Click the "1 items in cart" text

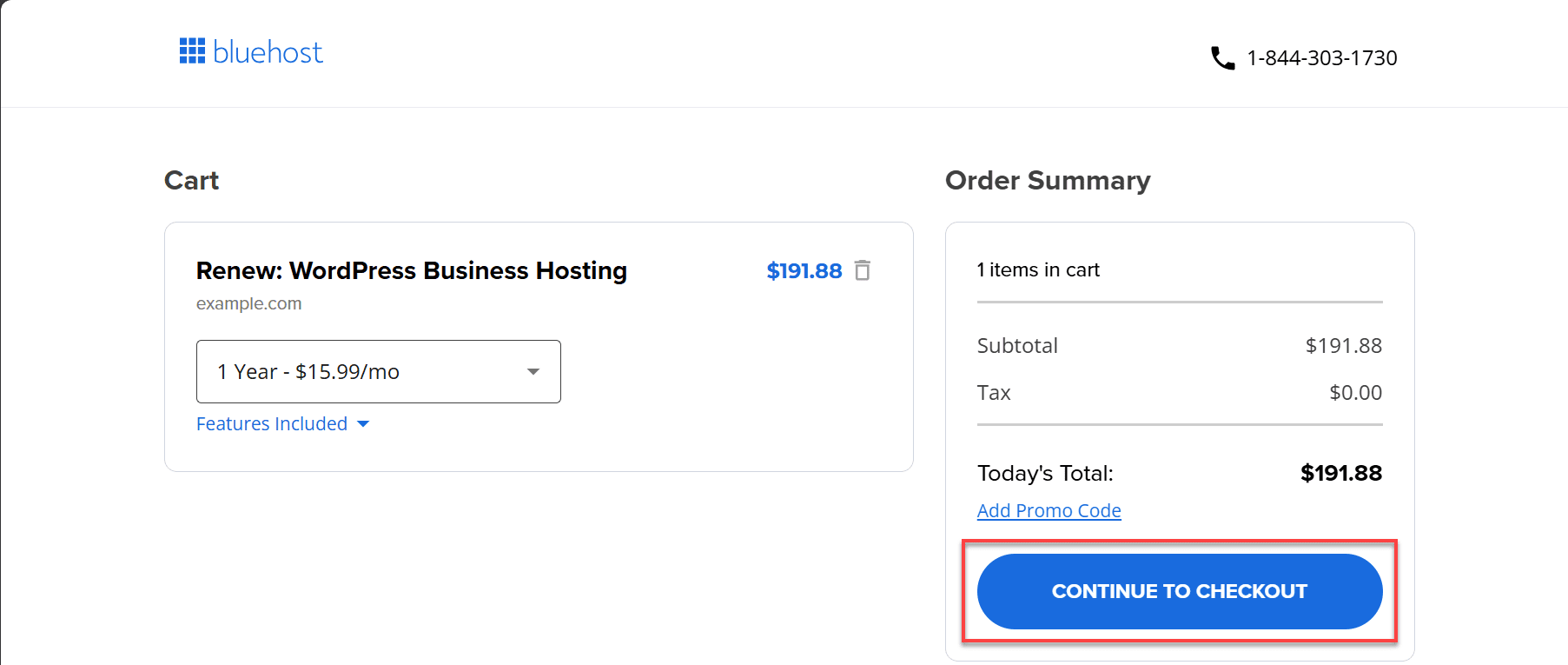1037,270
